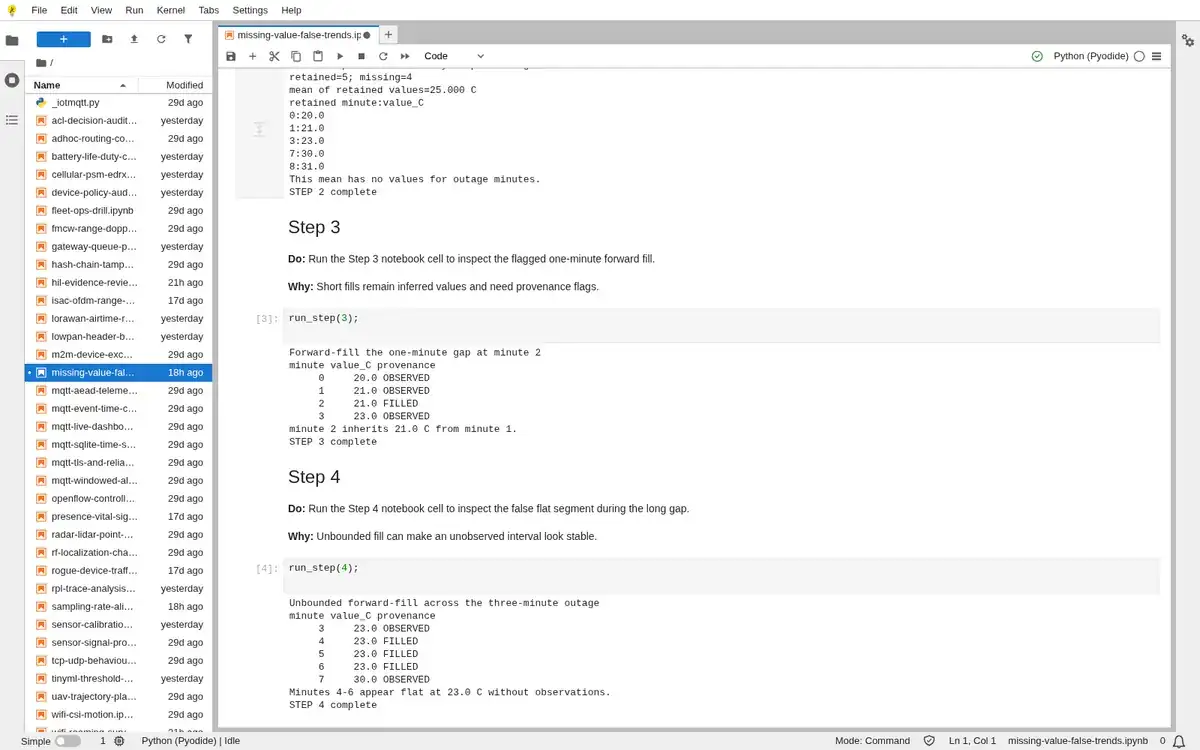Open the Tabs menu
This screenshot has height=750, width=1200.
coord(208,10)
